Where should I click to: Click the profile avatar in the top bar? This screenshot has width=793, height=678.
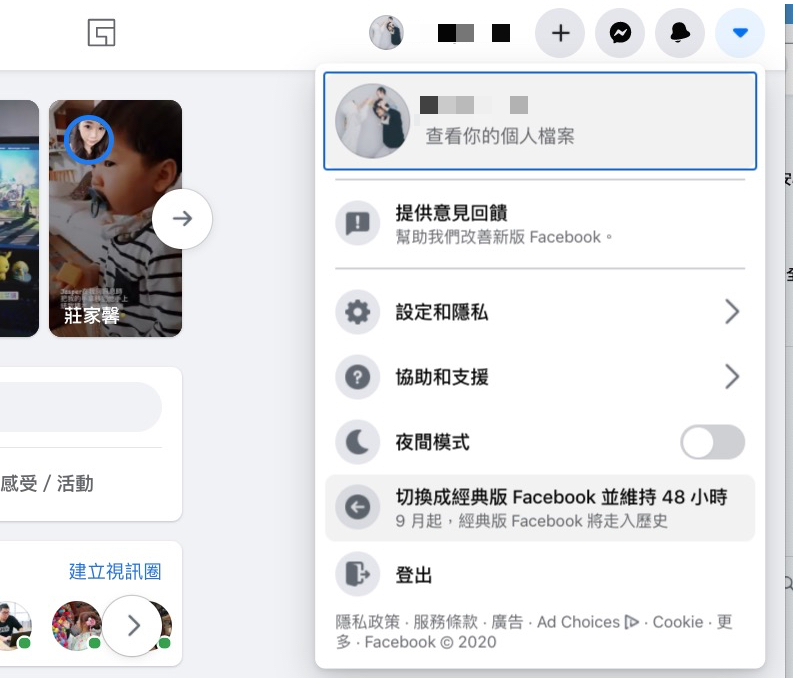click(386, 33)
